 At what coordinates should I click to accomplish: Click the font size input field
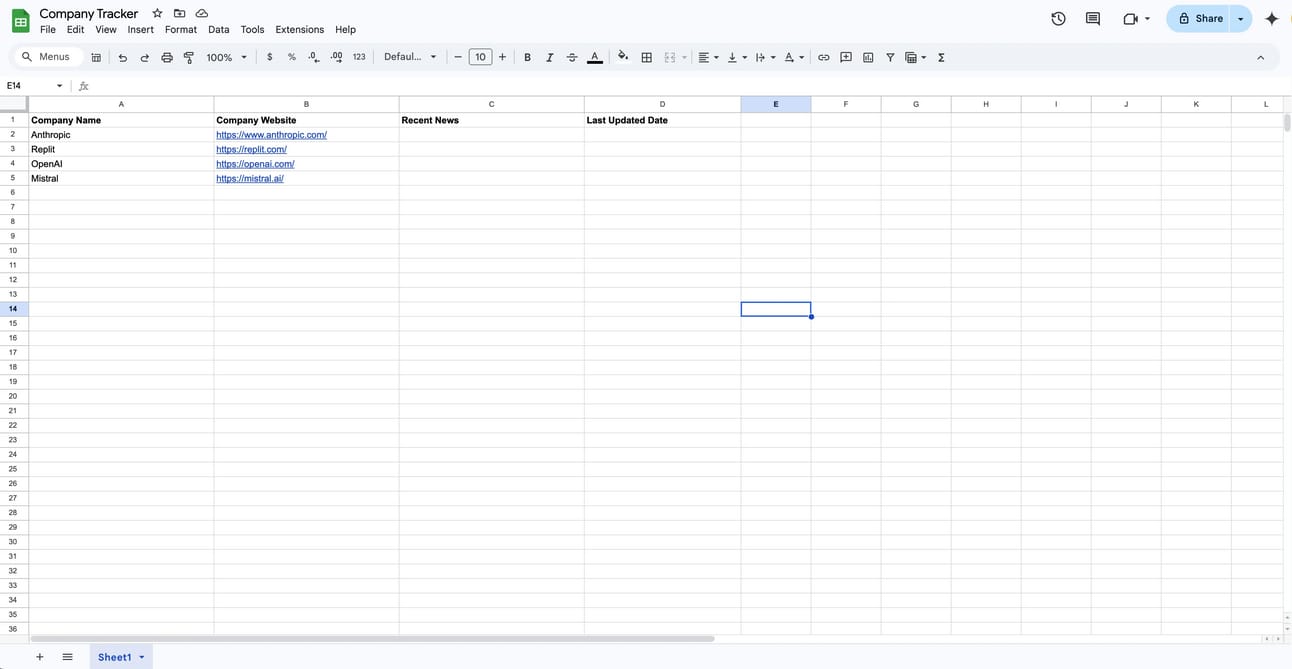click(x=480, y=57)
